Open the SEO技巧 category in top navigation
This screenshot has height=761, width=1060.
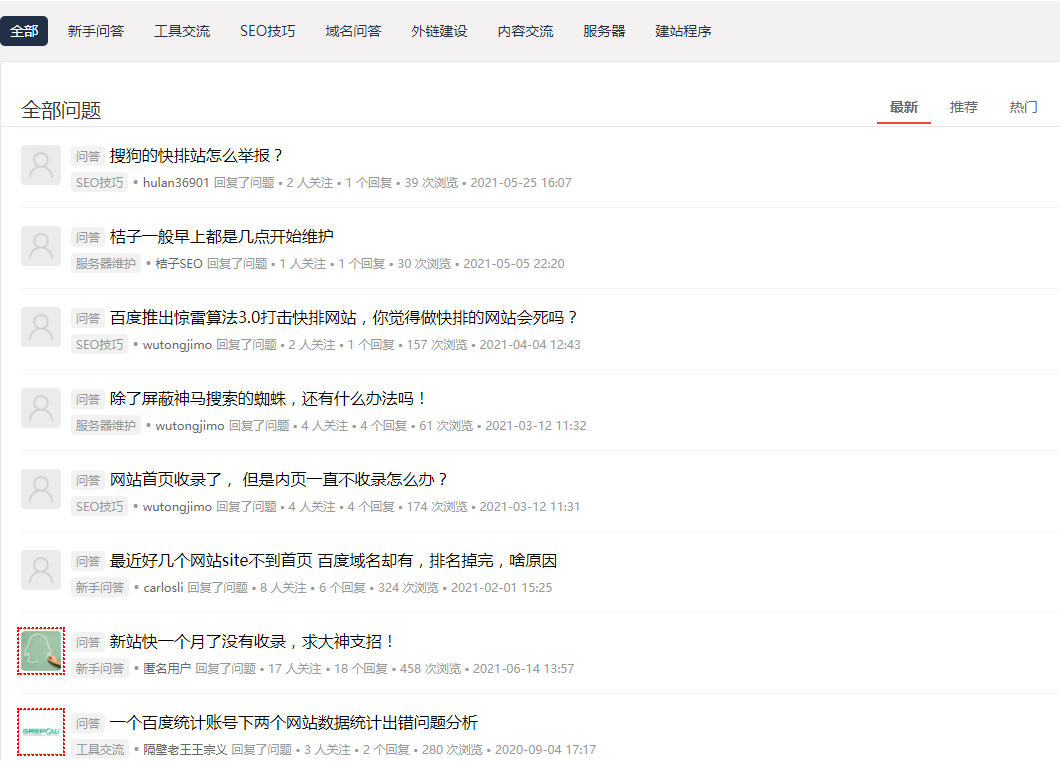click(267, 31)
